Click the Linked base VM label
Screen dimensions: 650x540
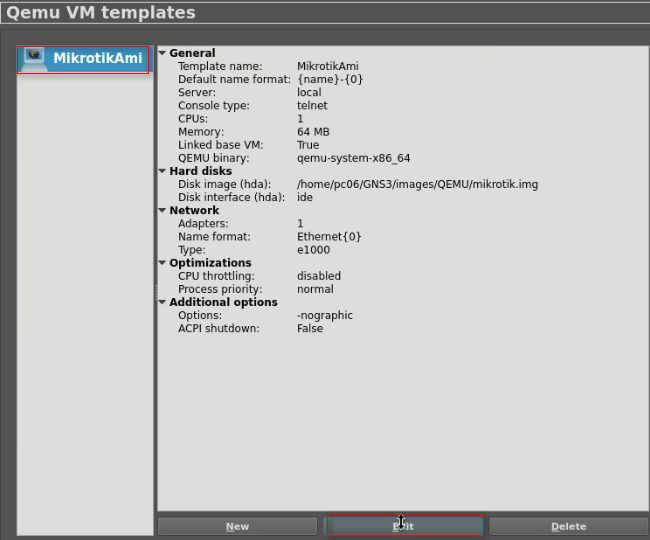click(221, 145)
